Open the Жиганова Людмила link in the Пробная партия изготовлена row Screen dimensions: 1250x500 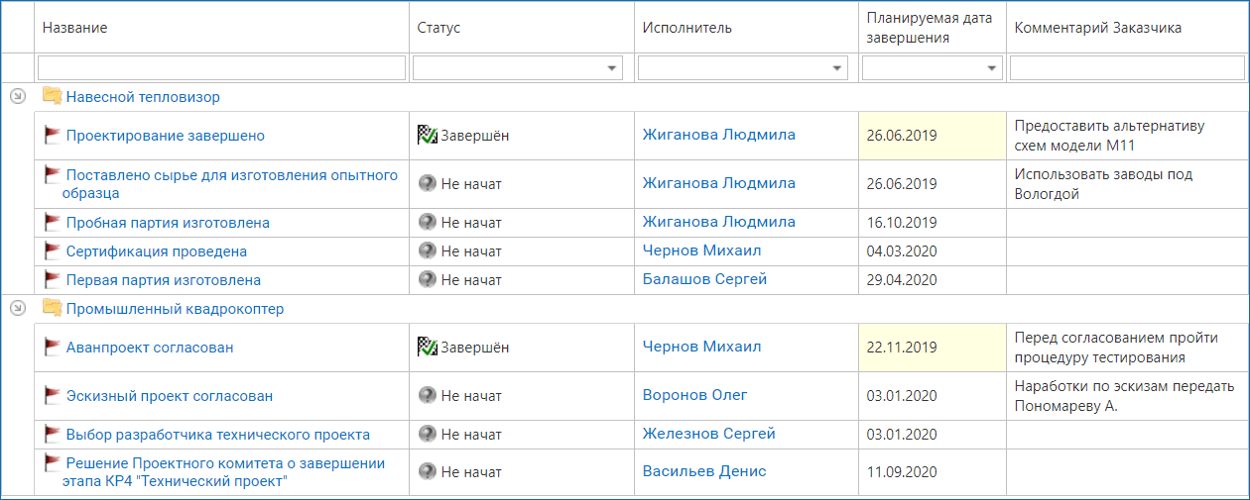coord(718,222)
